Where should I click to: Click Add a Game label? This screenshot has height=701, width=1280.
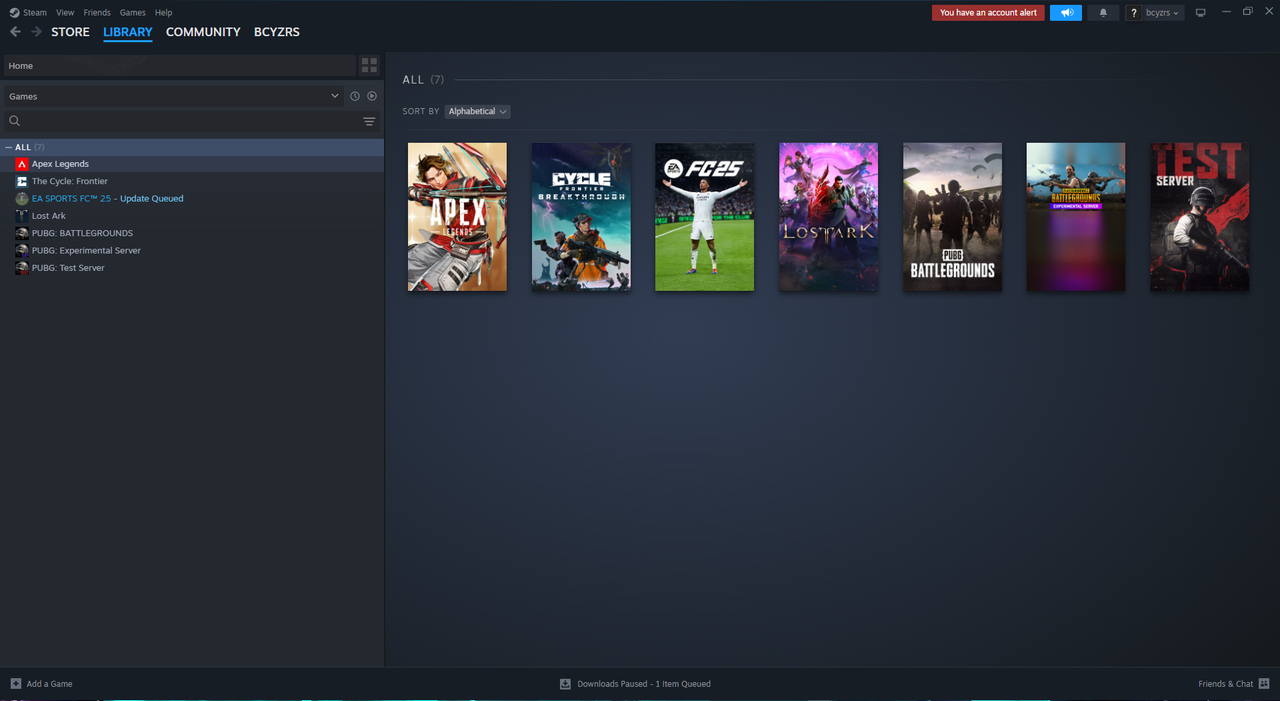49,684
